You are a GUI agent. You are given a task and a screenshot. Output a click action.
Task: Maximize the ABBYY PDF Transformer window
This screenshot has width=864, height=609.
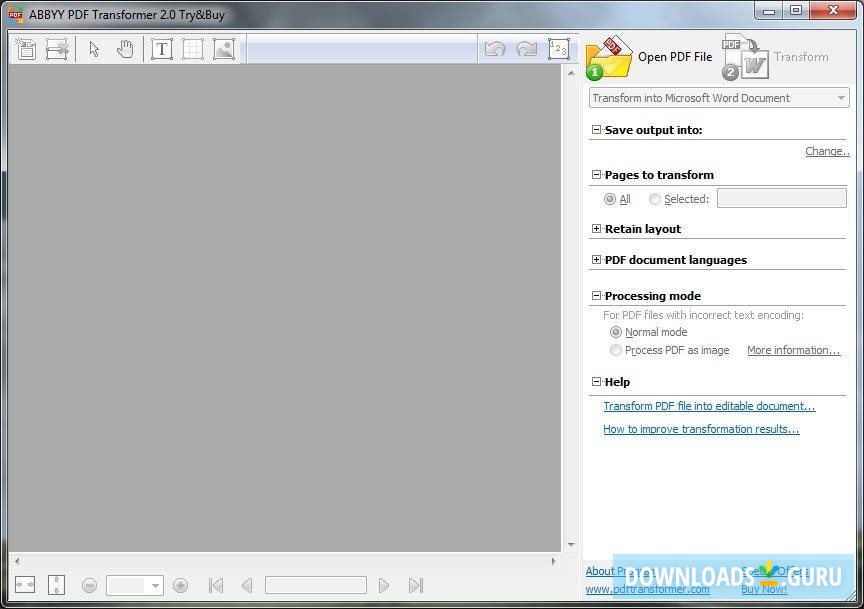[796, 10]
